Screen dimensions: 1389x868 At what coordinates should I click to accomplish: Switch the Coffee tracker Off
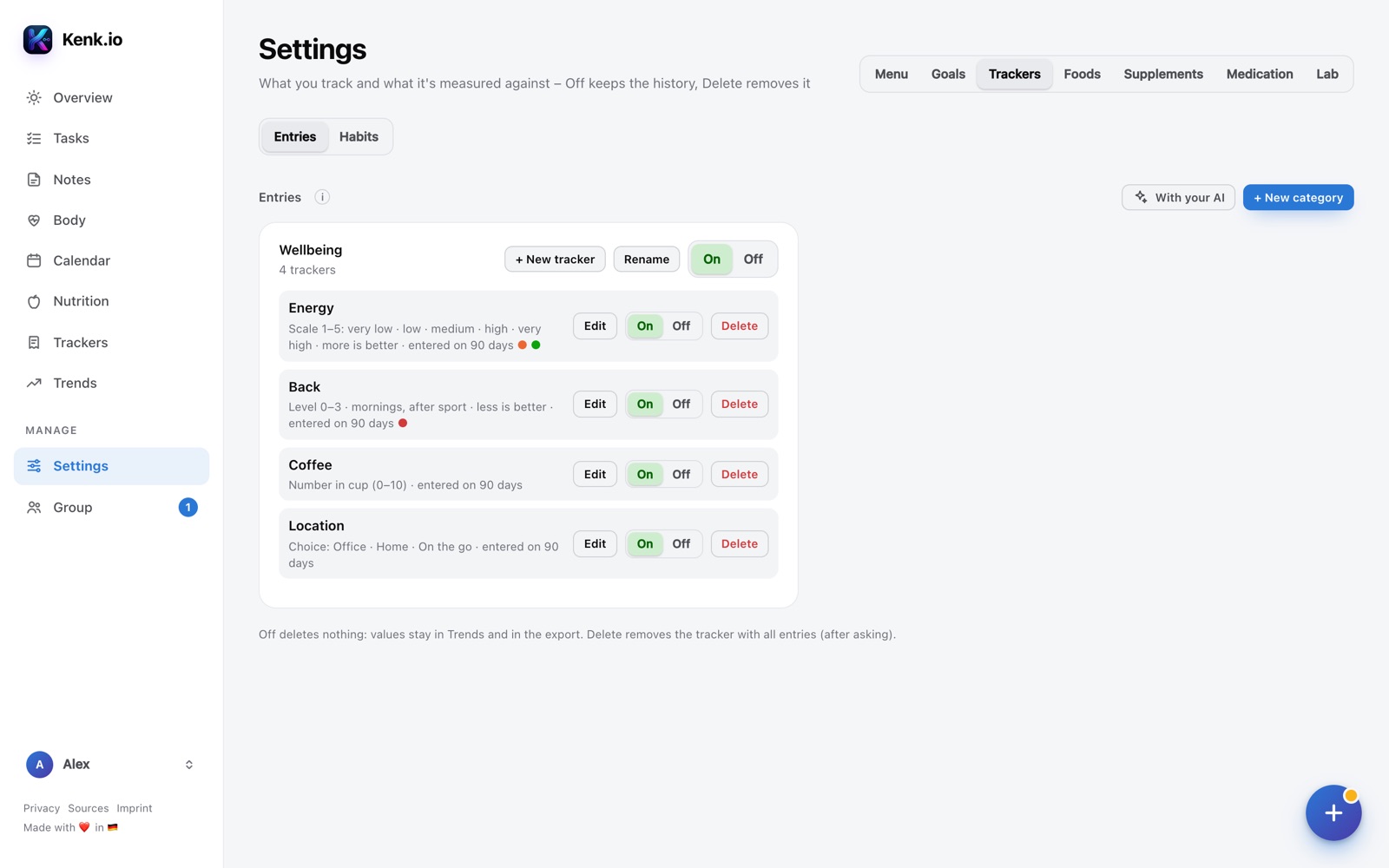(x=681, y=475)
